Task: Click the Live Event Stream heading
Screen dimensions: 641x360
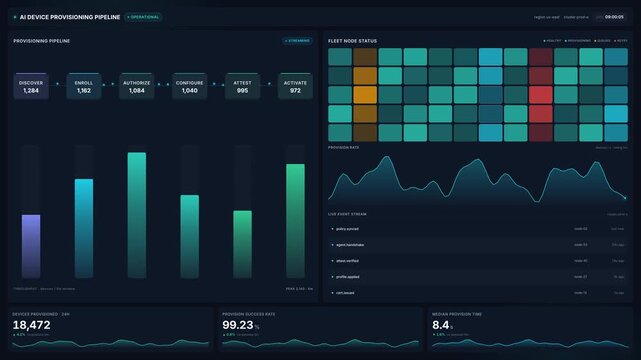Action: 347,214
